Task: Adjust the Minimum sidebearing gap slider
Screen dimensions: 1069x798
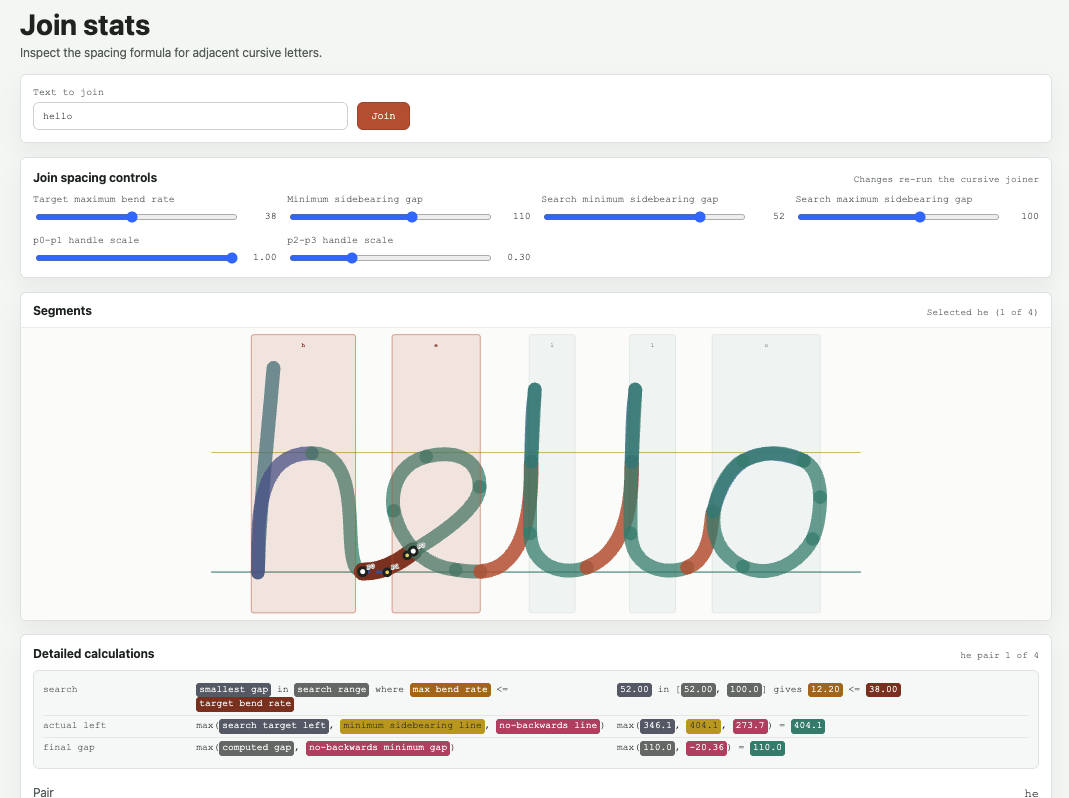Action: tap(390, 217)
